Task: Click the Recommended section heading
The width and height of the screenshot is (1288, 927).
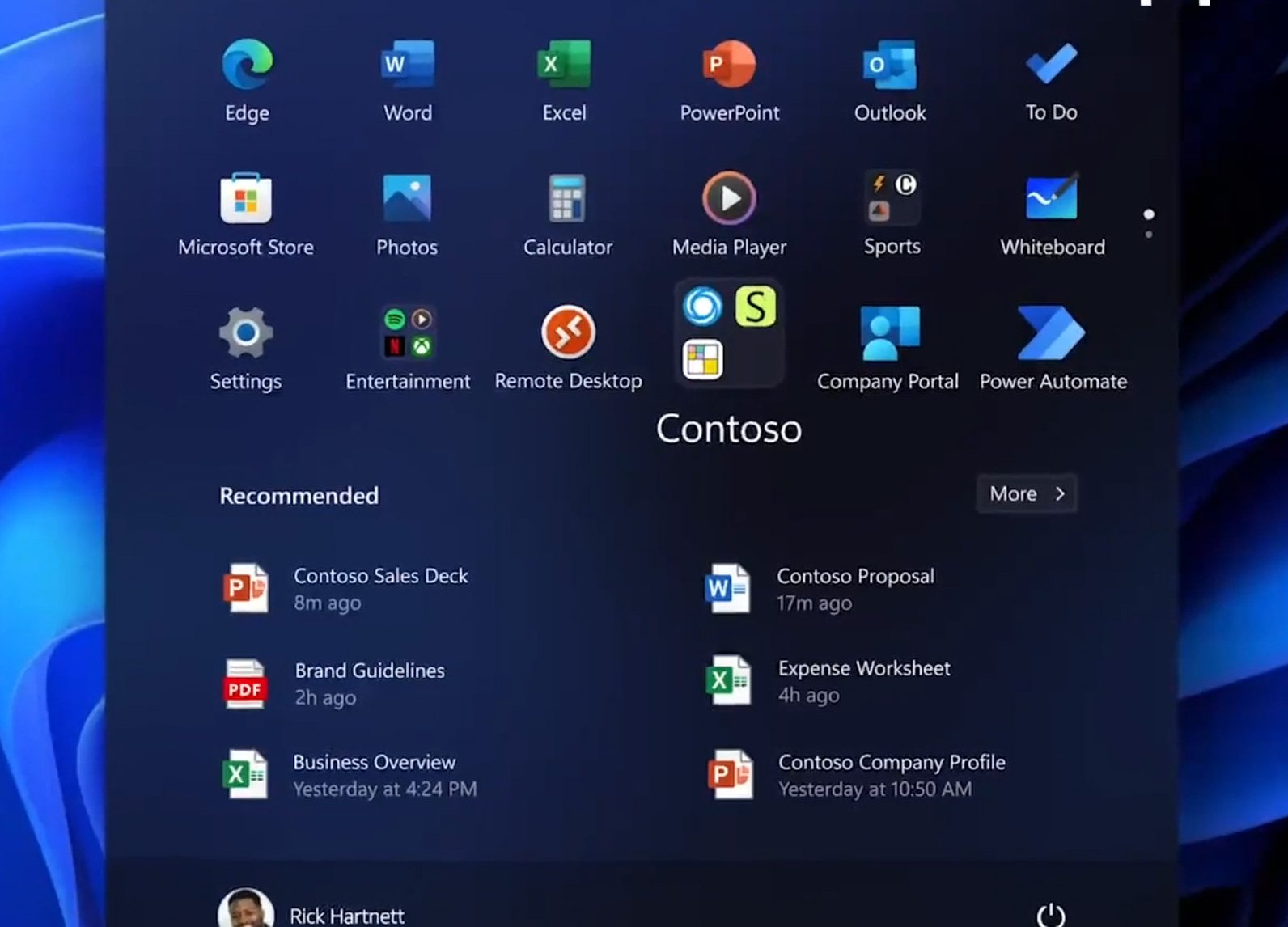Action: [299, 495]
